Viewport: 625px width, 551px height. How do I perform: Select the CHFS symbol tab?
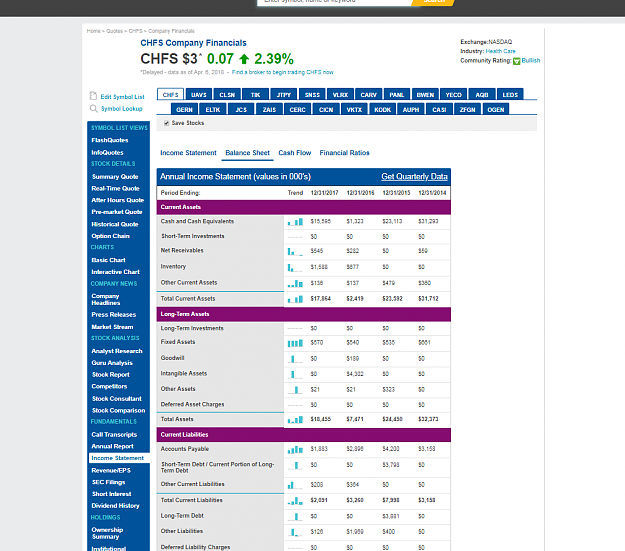coord(171,94)
